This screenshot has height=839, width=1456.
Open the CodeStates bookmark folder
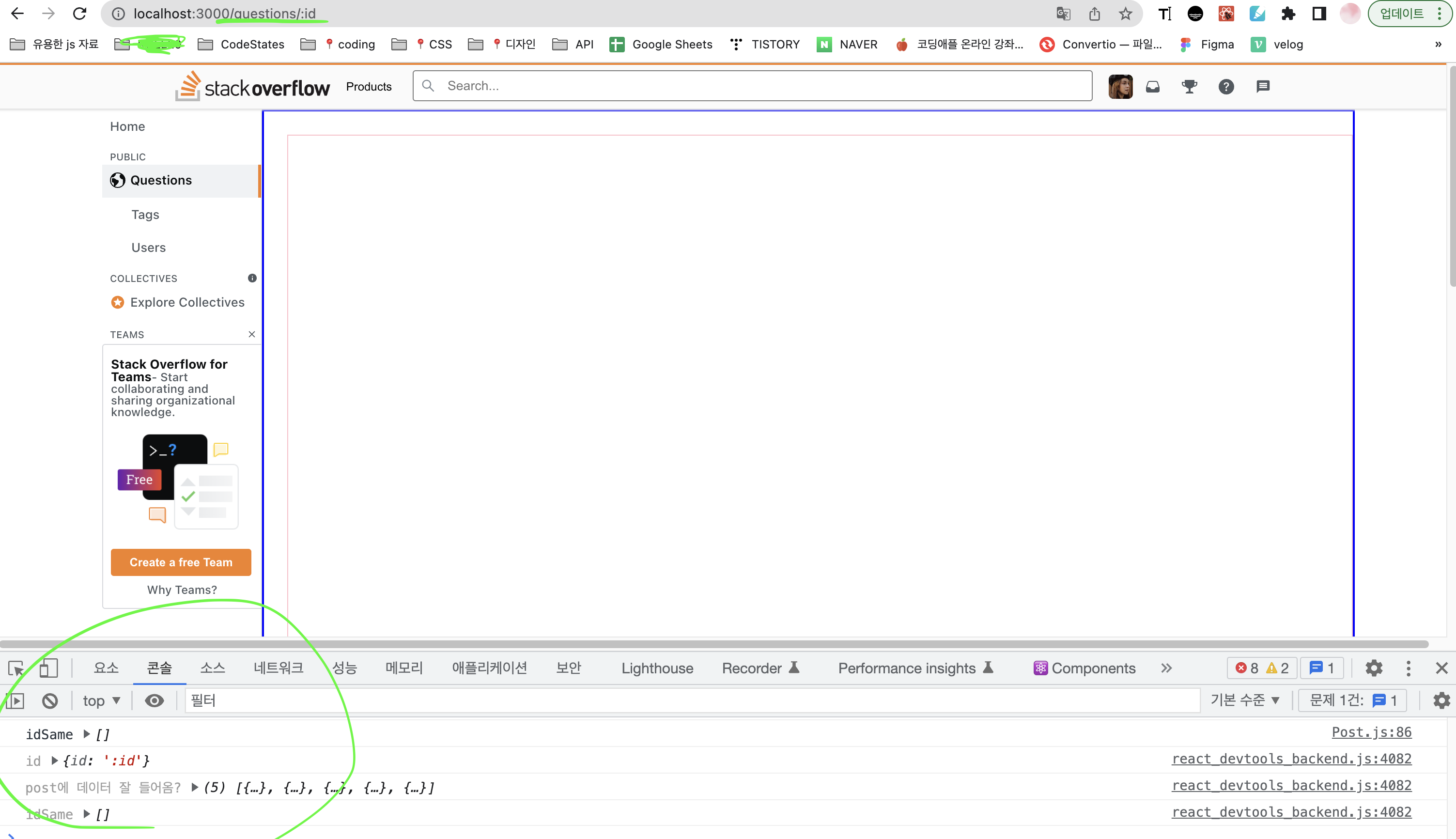click(x=241, y=45)
